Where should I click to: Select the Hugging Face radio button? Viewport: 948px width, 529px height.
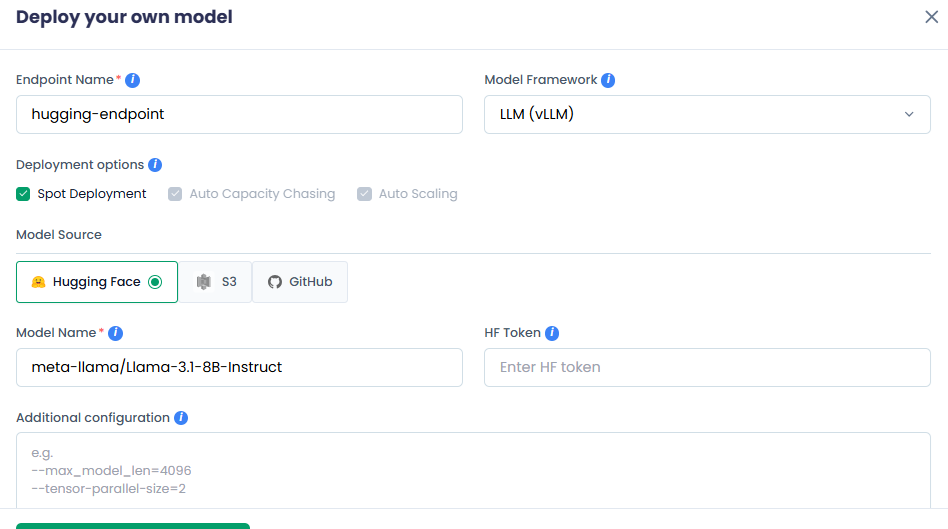(x=155, y=282)
